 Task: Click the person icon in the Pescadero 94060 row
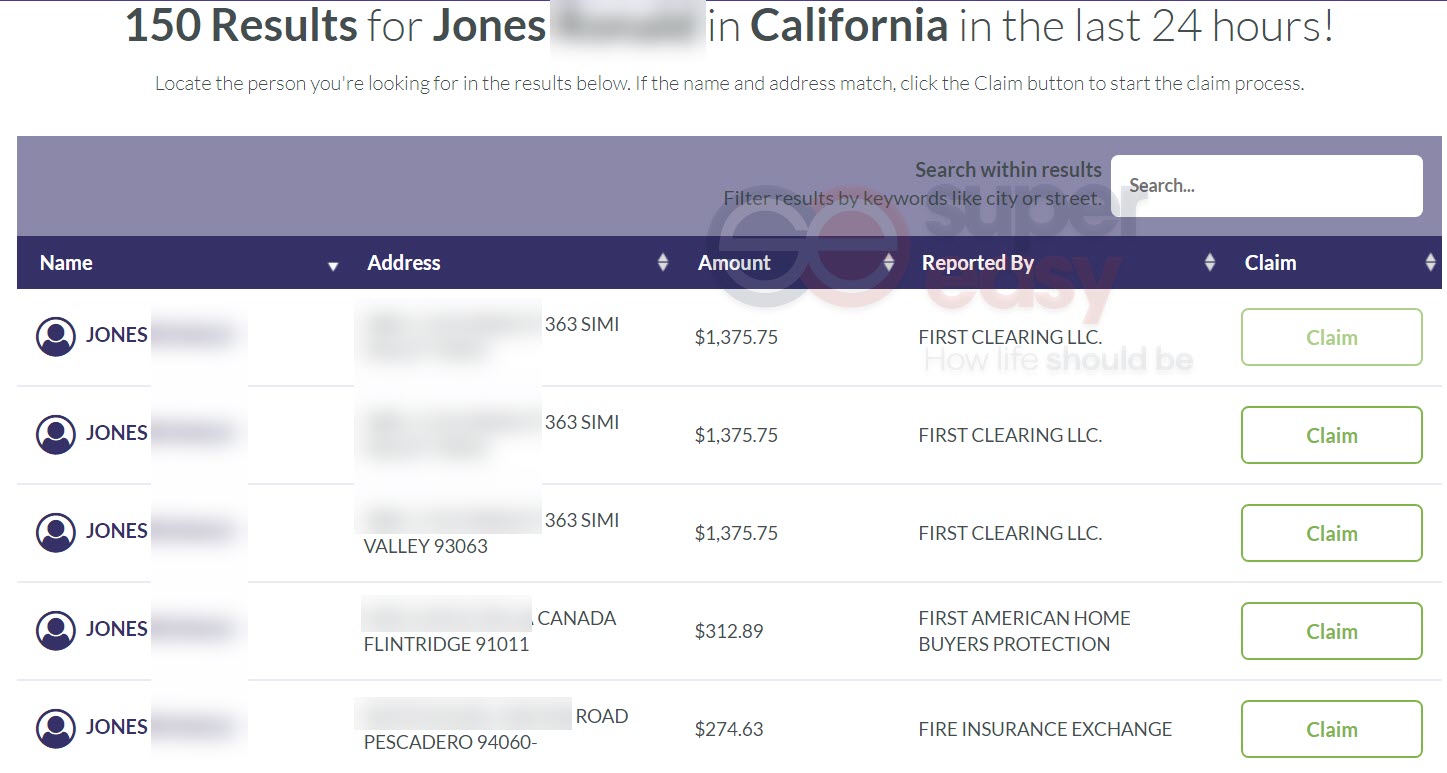[x=56, y=729]
